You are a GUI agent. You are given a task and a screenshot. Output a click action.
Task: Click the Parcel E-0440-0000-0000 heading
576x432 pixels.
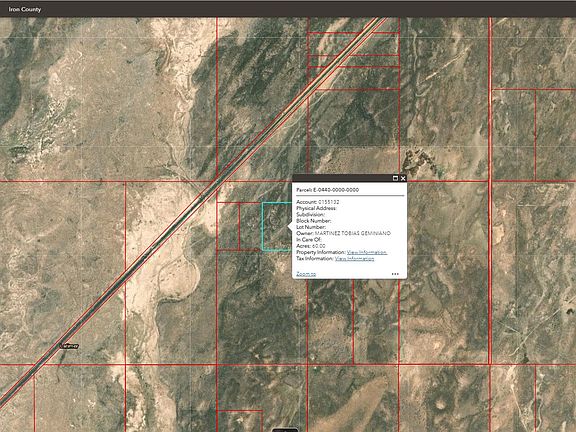[x=327, y=190]
